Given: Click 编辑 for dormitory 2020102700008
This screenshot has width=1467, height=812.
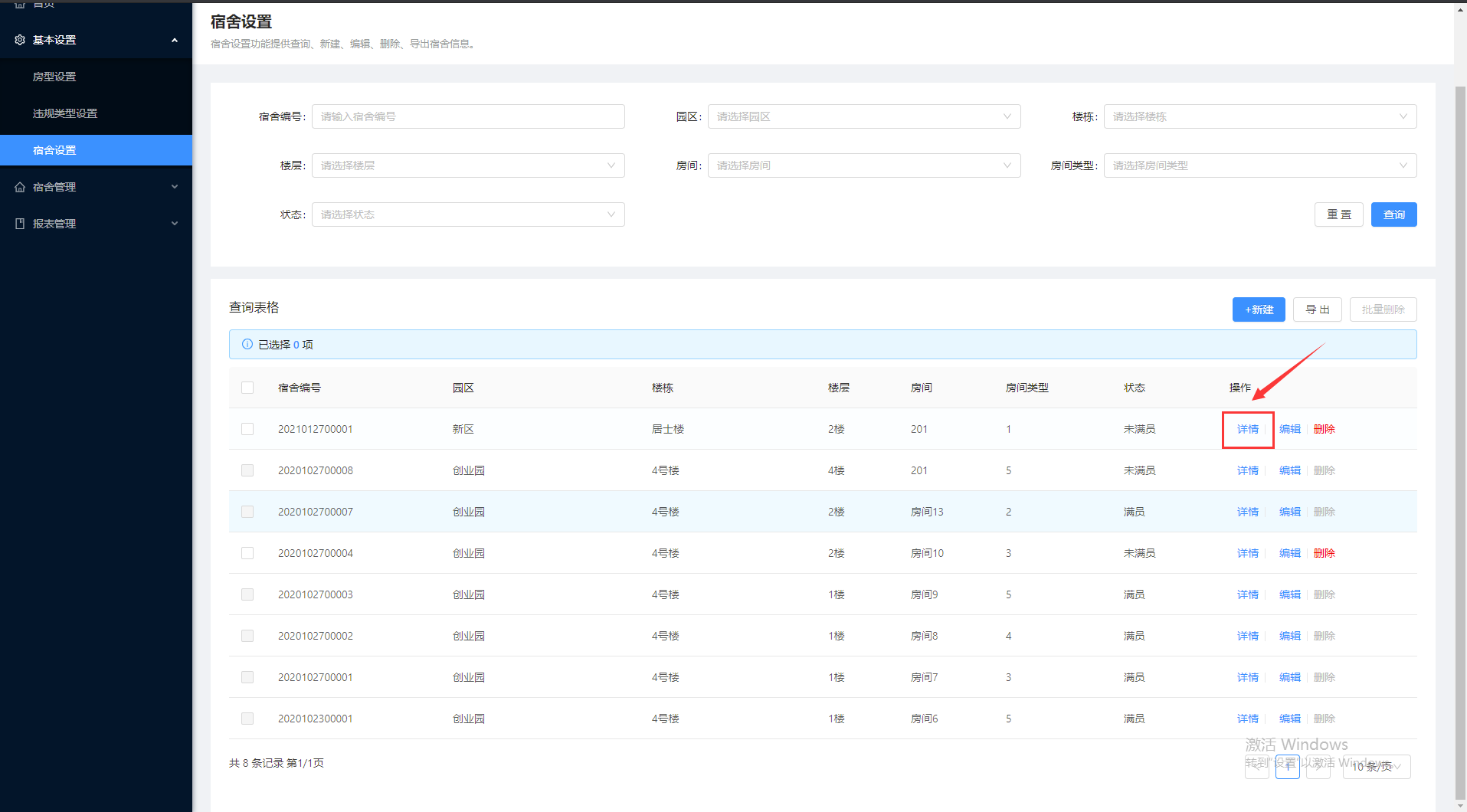Looking at the screenshot, I should pos(1290,470).
